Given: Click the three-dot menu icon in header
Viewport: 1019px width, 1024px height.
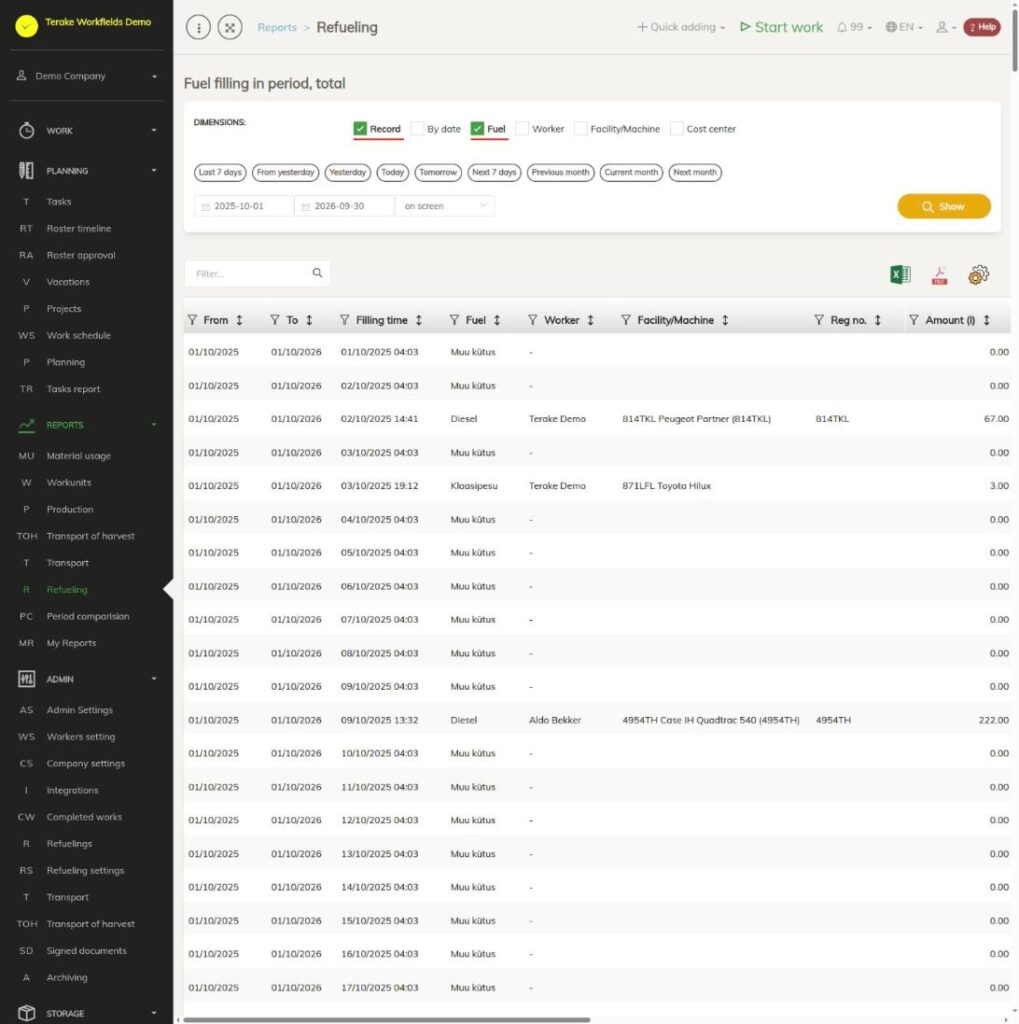Looking at the screenshot, I should (199, 27).
